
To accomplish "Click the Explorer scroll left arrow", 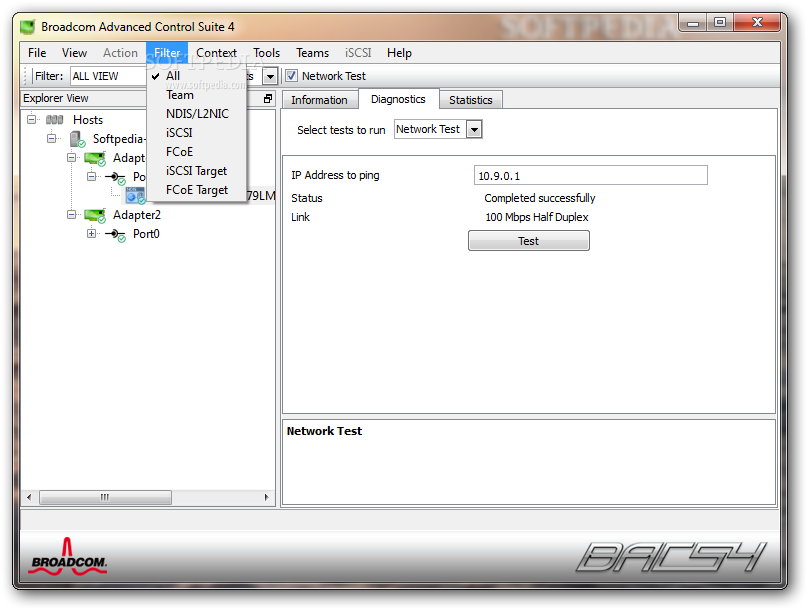I will coord(29,498).
